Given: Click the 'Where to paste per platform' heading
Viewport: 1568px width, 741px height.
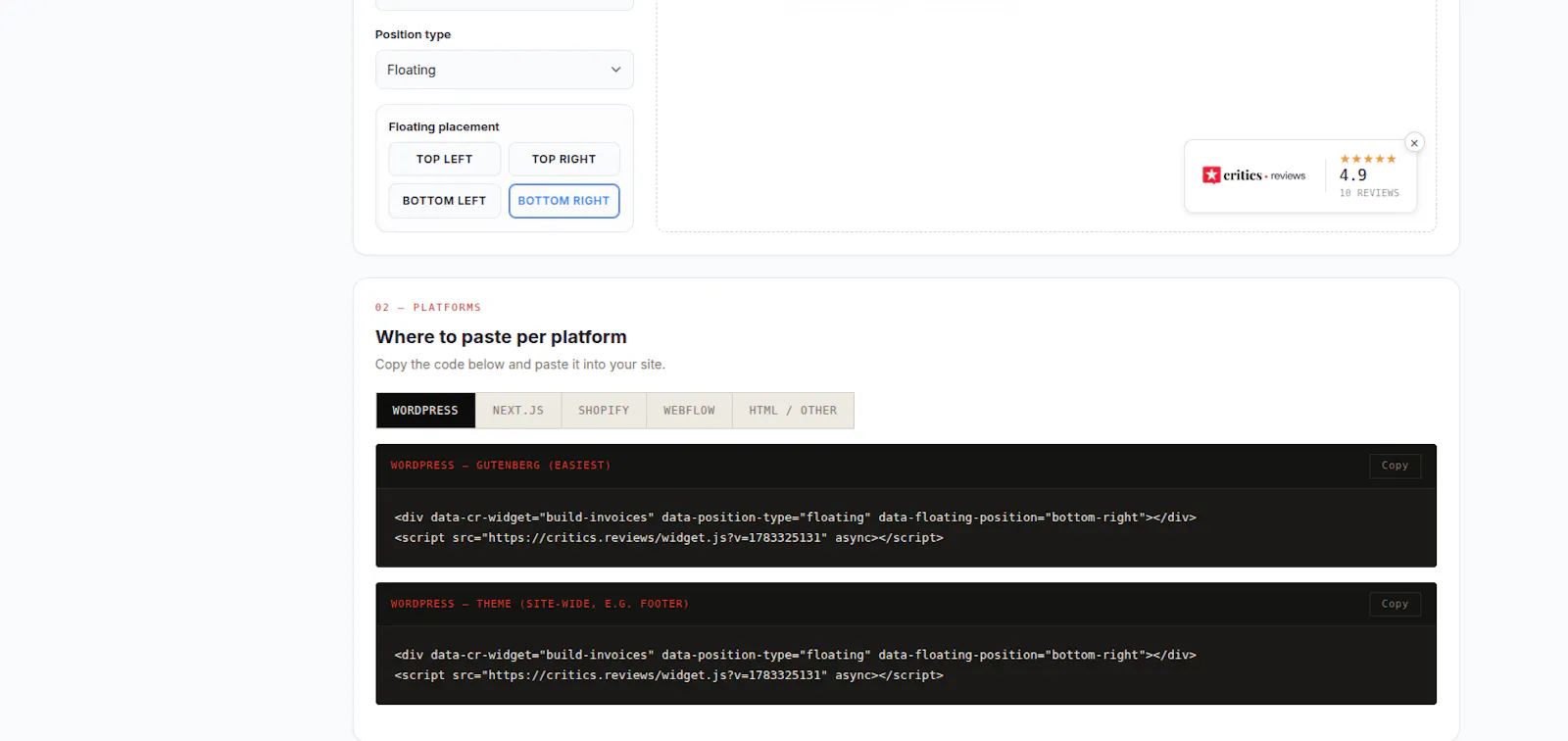Looking at the screenshot, I should click(x=501, y=337).
